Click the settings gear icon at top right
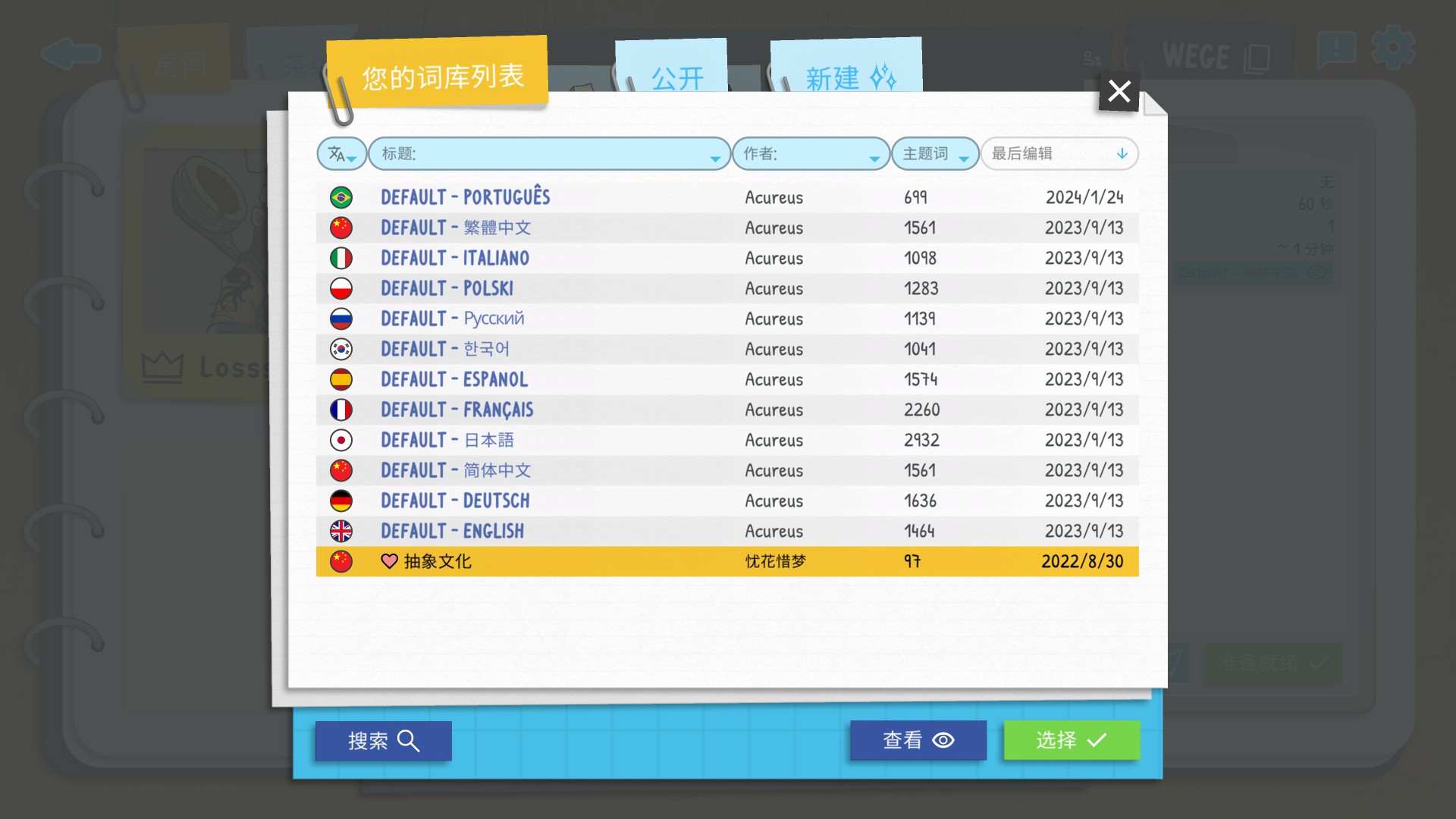This screenshot has height=819, width=1456. 1392,49
